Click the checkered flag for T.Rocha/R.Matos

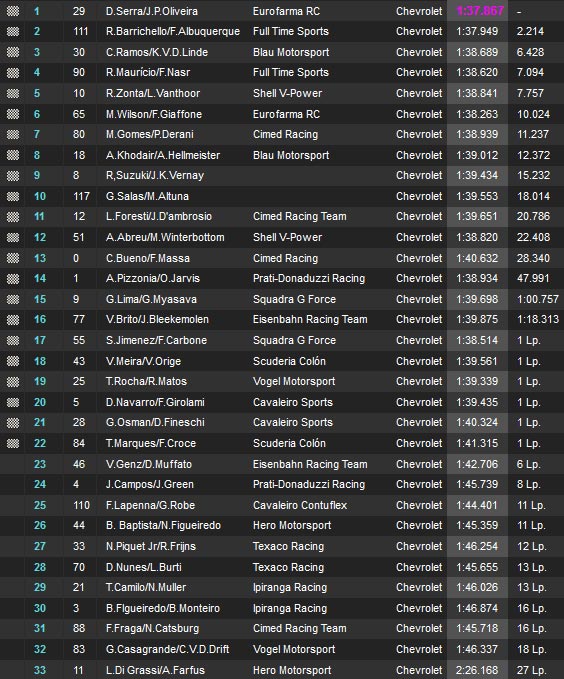13,382
